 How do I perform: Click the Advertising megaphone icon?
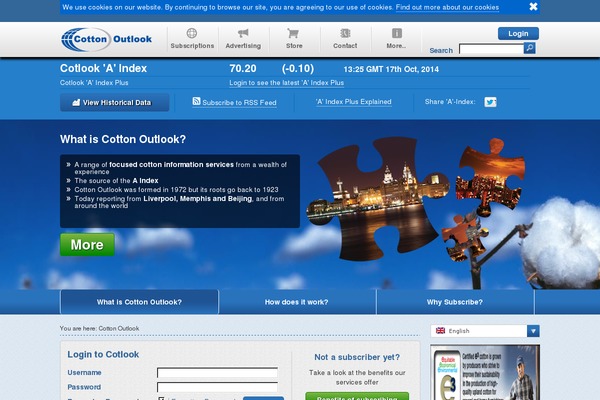243,33
